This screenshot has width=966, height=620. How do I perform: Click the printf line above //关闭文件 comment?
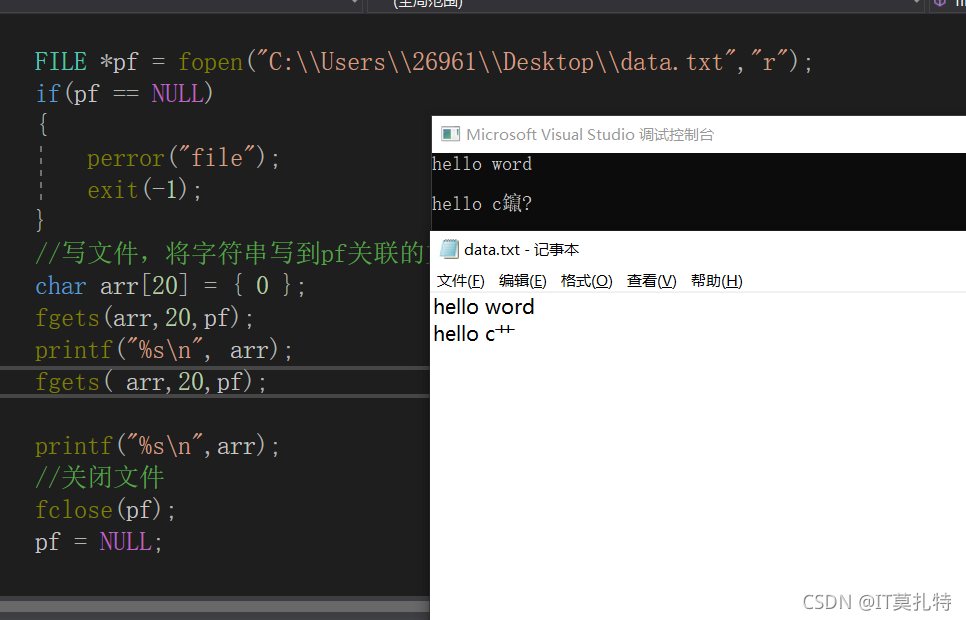point(157,446)
